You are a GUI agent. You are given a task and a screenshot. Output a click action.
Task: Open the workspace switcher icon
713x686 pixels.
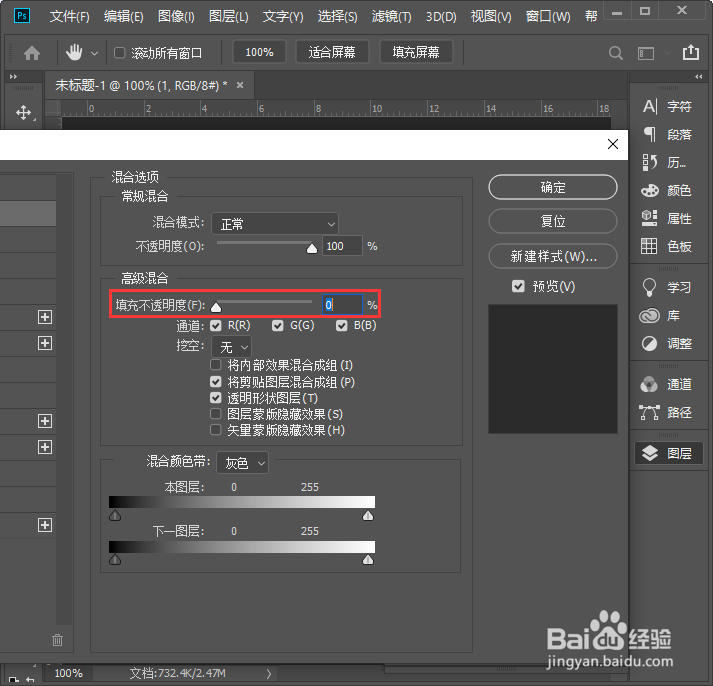pyautogui.click(x=646, y=53)
